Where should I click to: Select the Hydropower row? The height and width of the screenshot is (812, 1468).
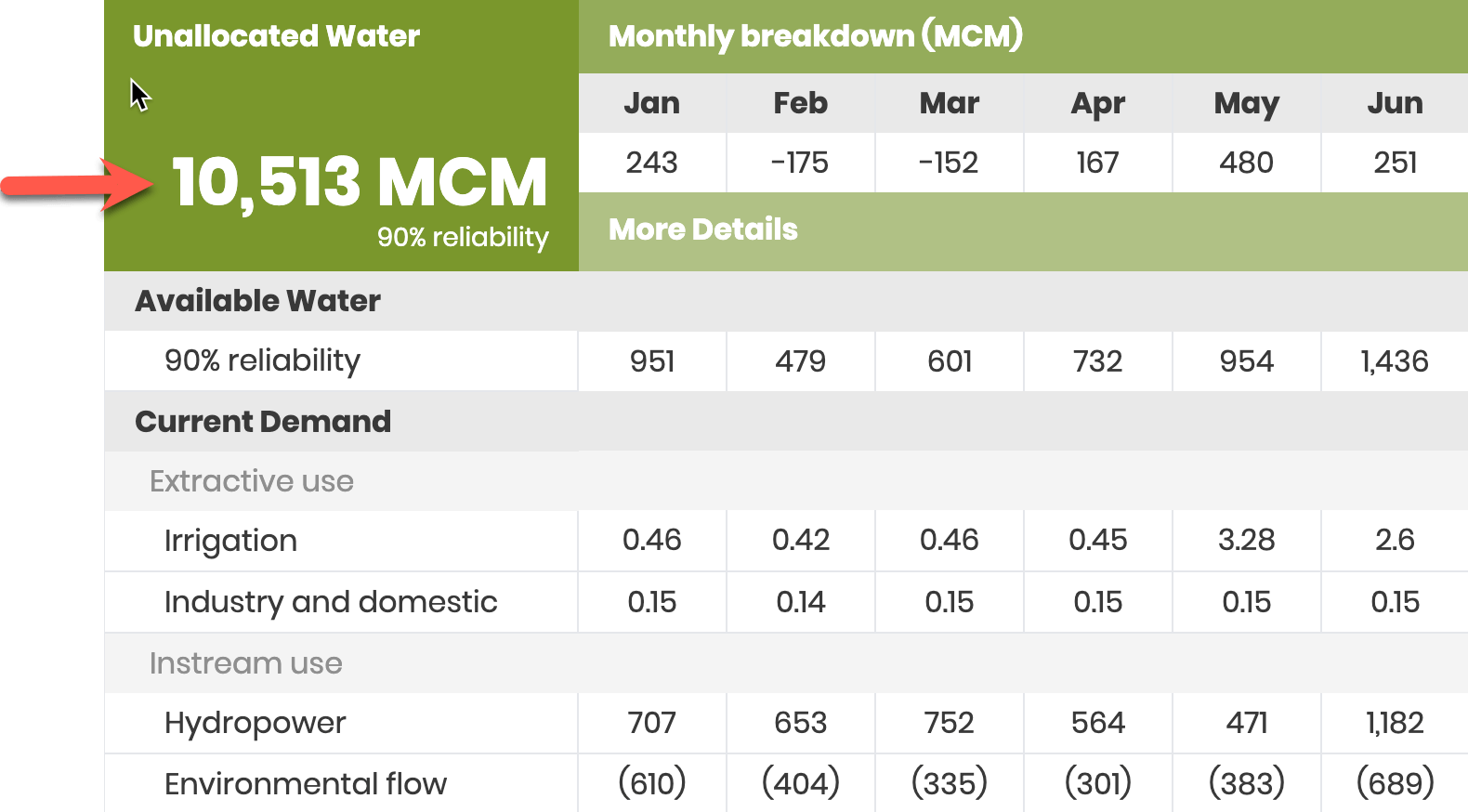pos(255,723)
